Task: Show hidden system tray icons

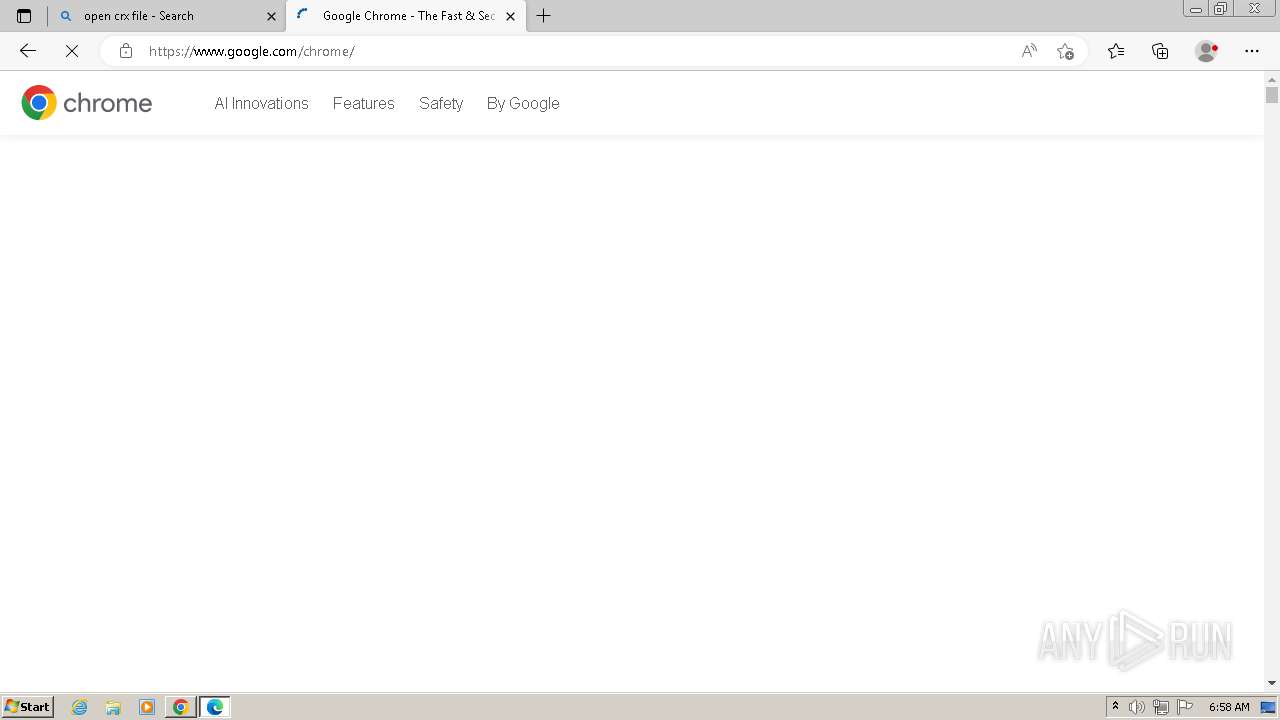Action: (x=1116, y=707)
